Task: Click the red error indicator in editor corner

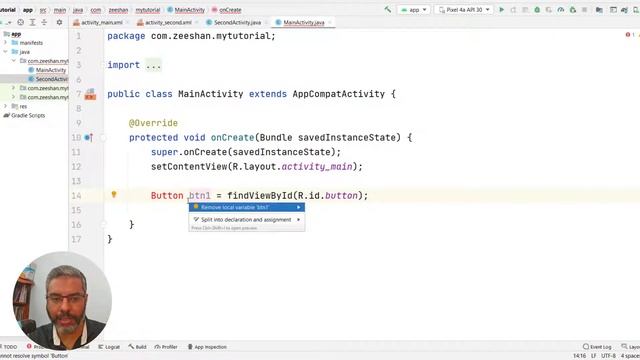Action: [x=628, y=35]
